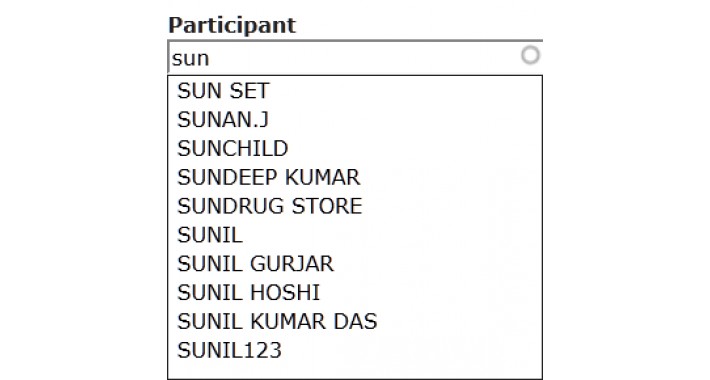Place cursor after typed text sun

[x=210, y=58]
